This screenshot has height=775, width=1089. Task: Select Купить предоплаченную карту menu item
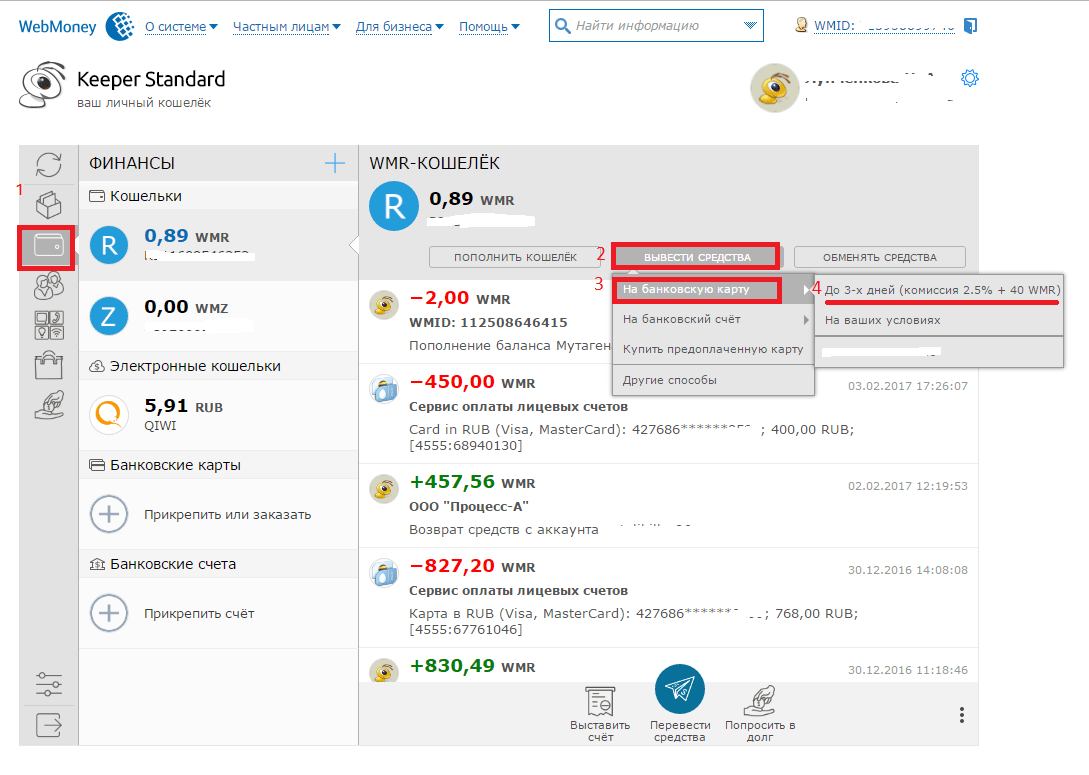pyautogui.click(x=713, y=349)
